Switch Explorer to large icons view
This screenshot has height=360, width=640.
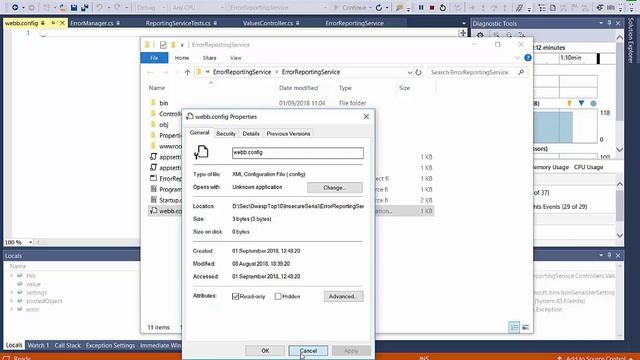[x=525, y=327]
